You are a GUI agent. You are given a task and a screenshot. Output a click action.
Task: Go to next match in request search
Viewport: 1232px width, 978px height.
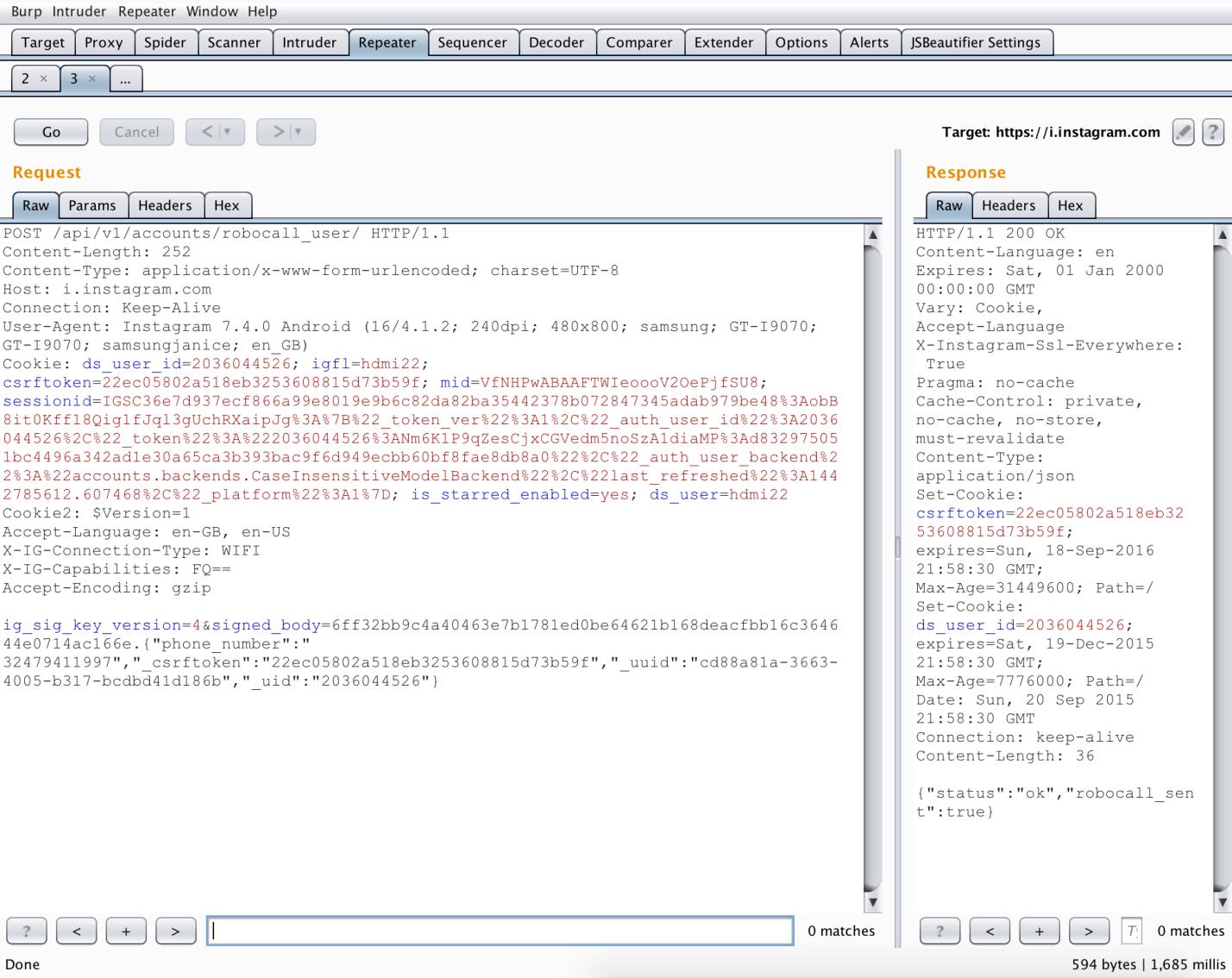coord(175,931)
